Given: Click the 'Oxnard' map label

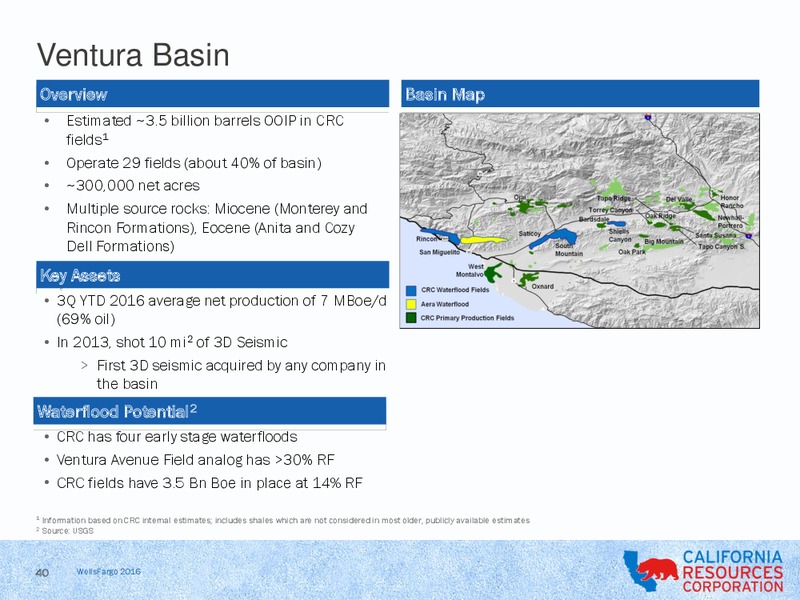Looking at the screenshot, I should pyautogui.click(x=543, y=287).
